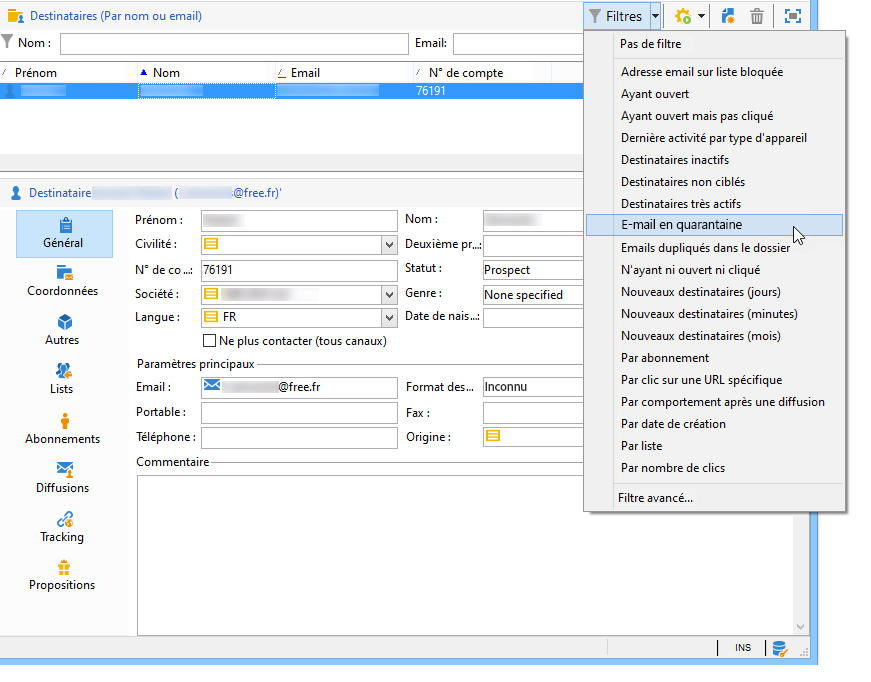Click the Origine field list icon
The height and width of the screenshot is (682, 871).
point(493,435)
